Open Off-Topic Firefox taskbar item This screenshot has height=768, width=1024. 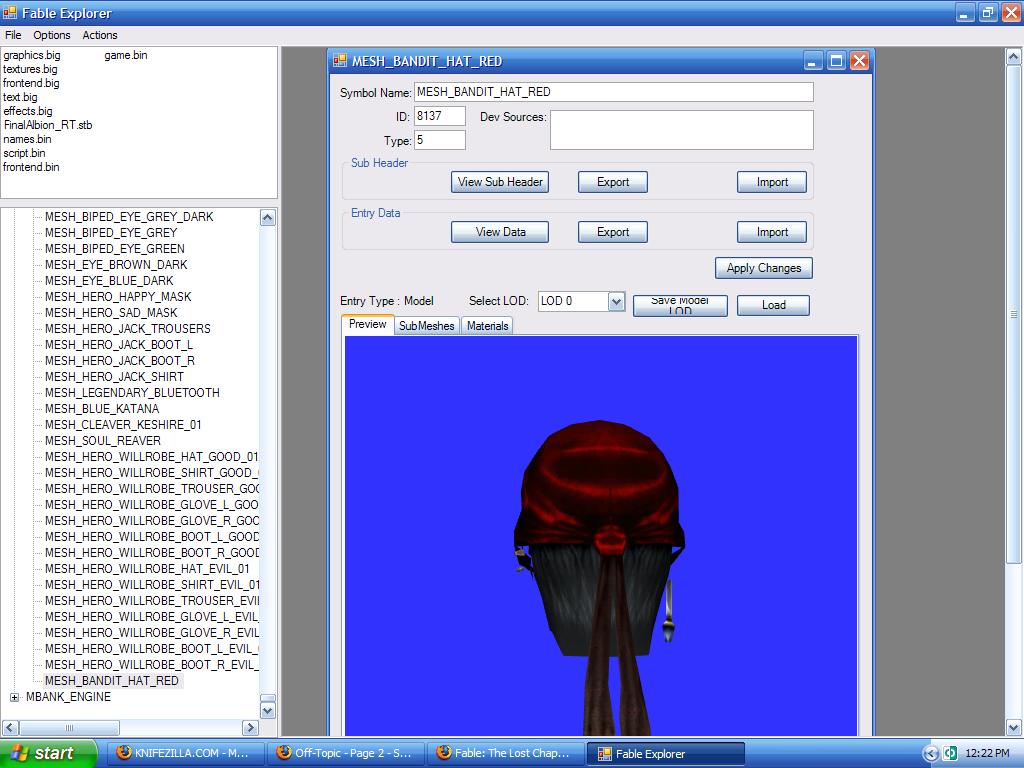[x=345, y=753]
